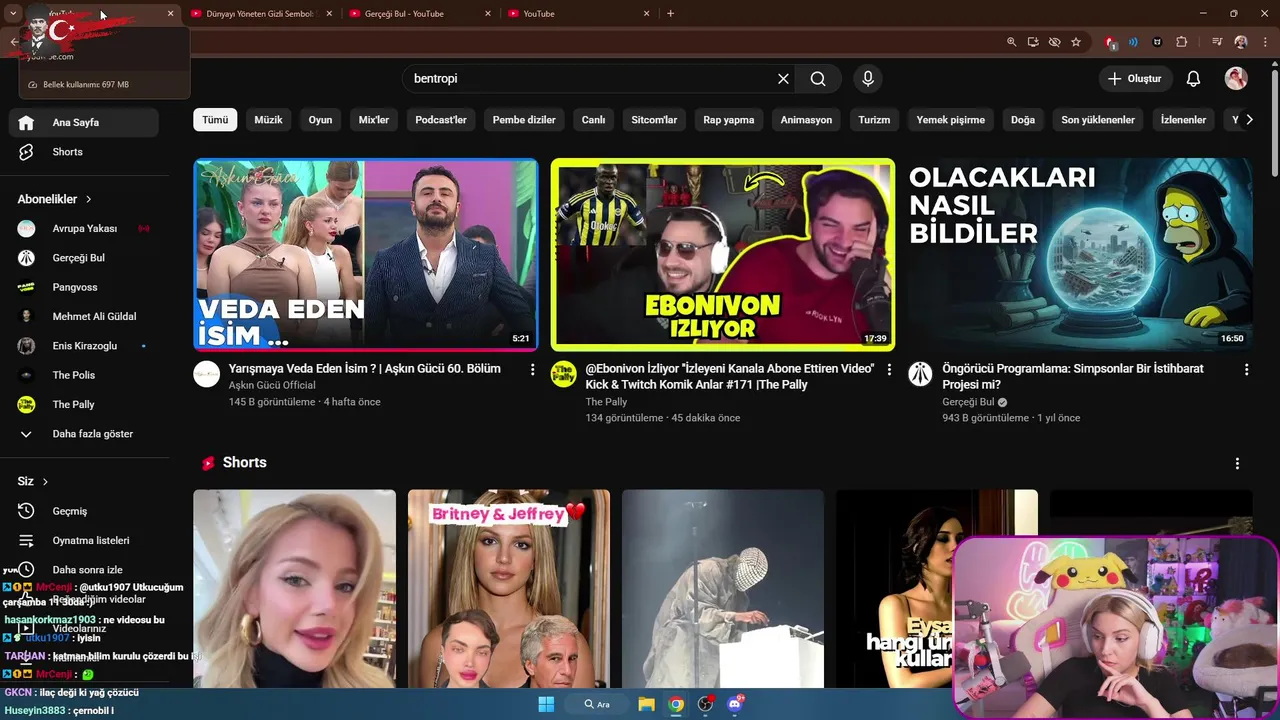The image size is (1280, 720).
Task: Open the Windows Start menu
Action: 546,704
